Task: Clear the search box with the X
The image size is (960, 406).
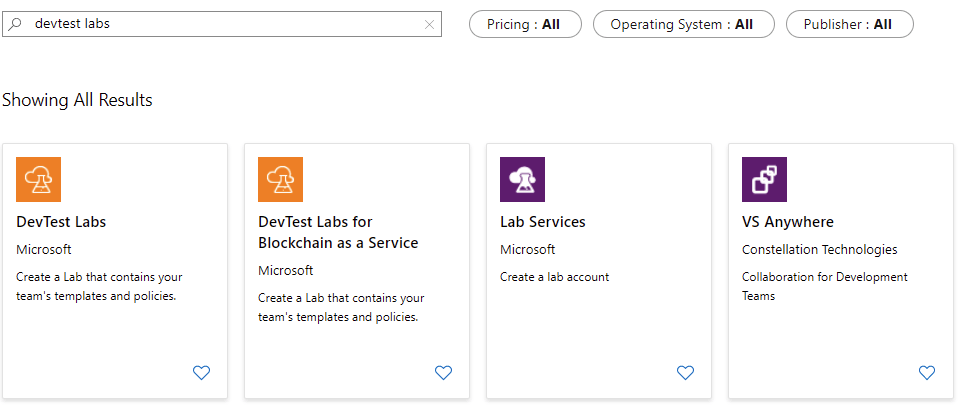Action: coord(429,24)
